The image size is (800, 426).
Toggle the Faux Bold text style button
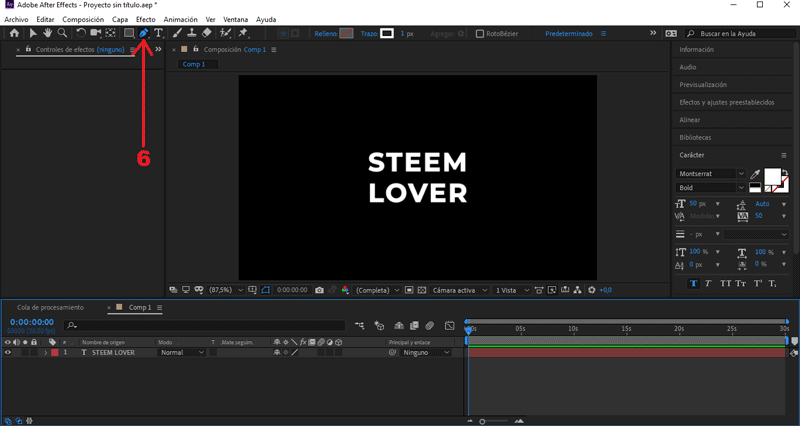click(x=693, y=284)
